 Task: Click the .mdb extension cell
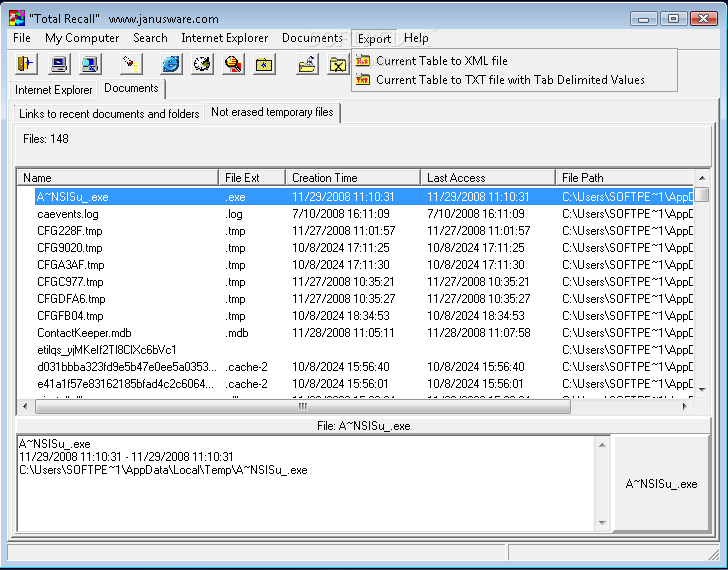pyautogui.click(x=237, y=333)
